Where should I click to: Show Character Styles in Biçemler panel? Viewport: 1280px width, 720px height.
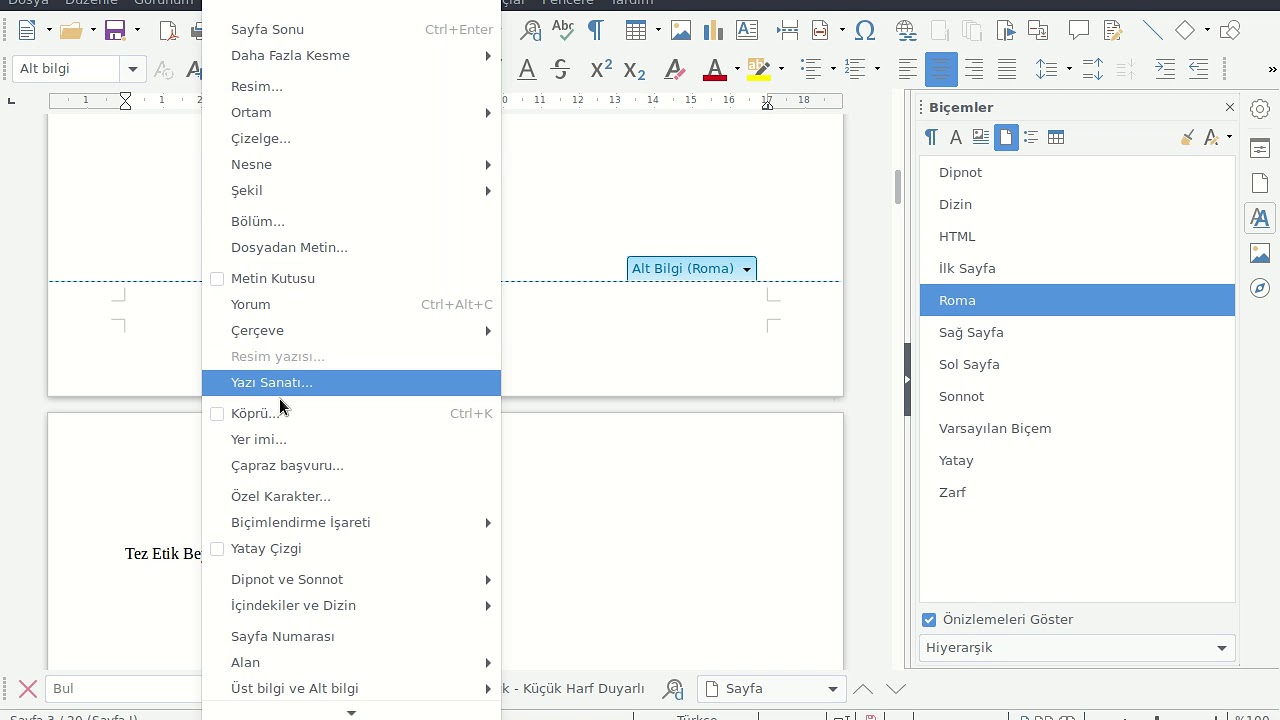pos(956,137)
